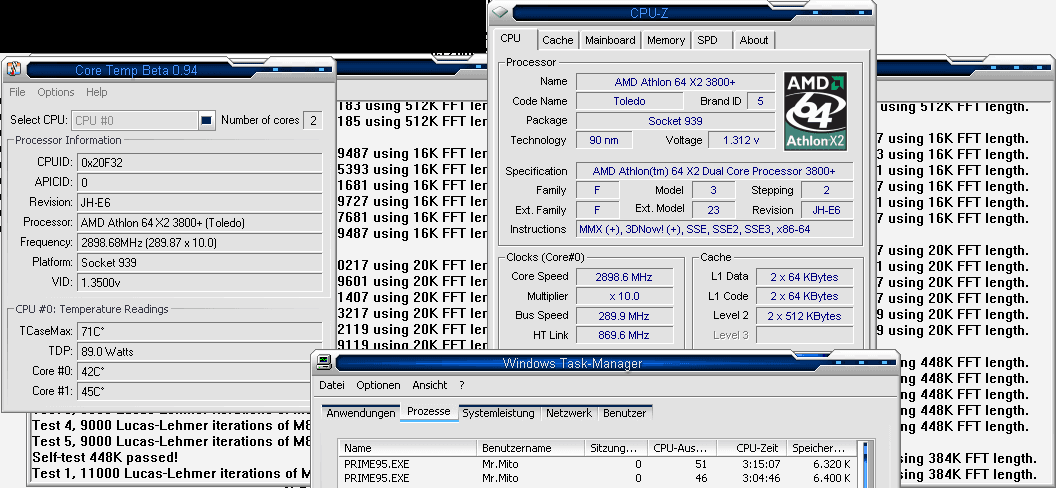Switch to the Cache tab in CPU-Z
The image size is (1056, 488).
click(558, 40)
